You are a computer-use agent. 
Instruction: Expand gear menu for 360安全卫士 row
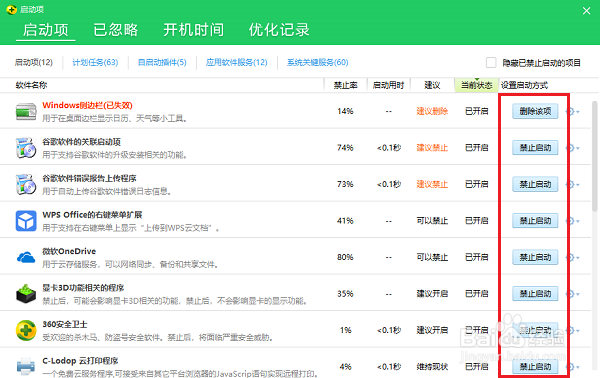coord(573,330)
